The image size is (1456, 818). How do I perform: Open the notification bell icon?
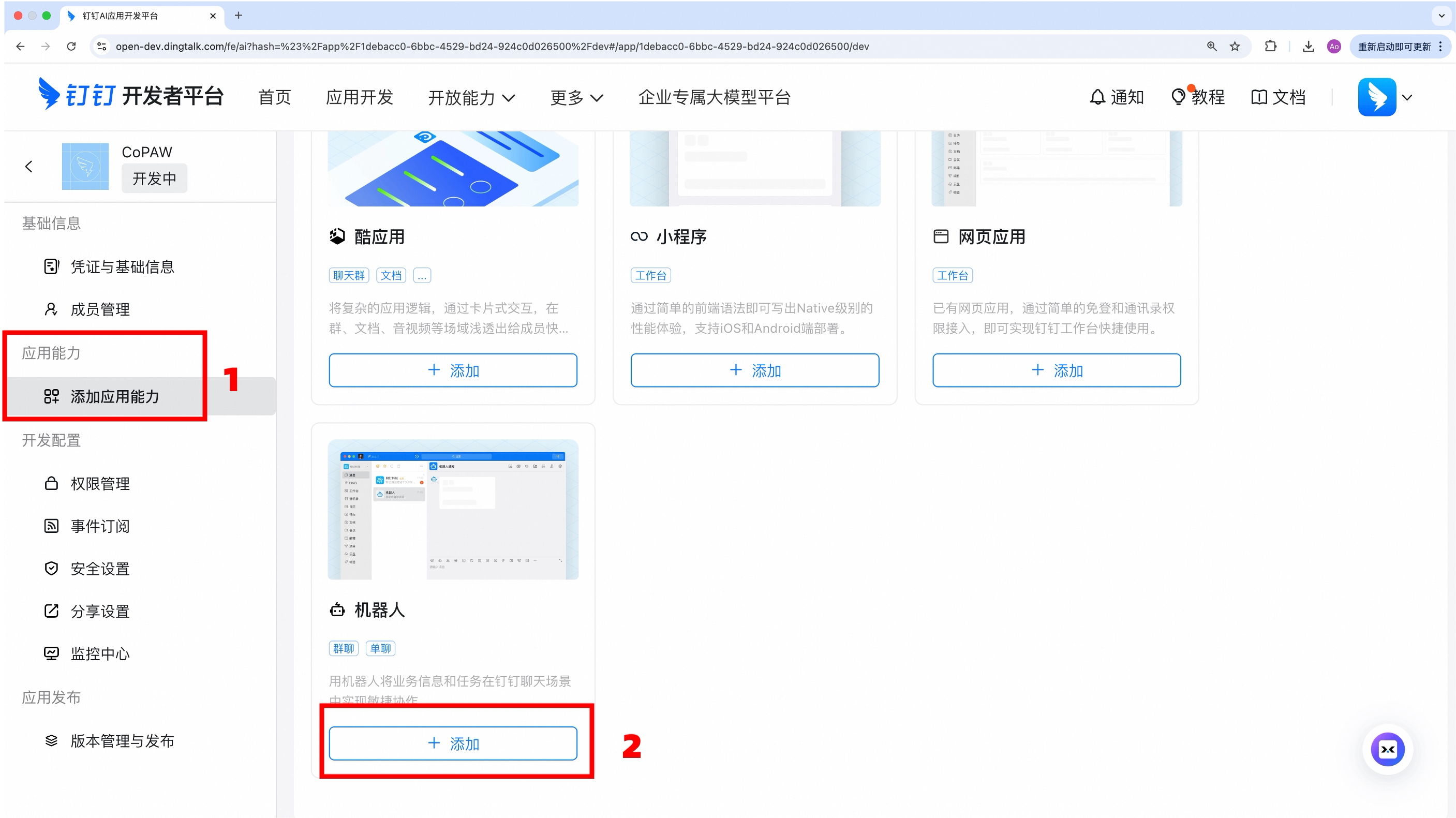click(1097, 97)
